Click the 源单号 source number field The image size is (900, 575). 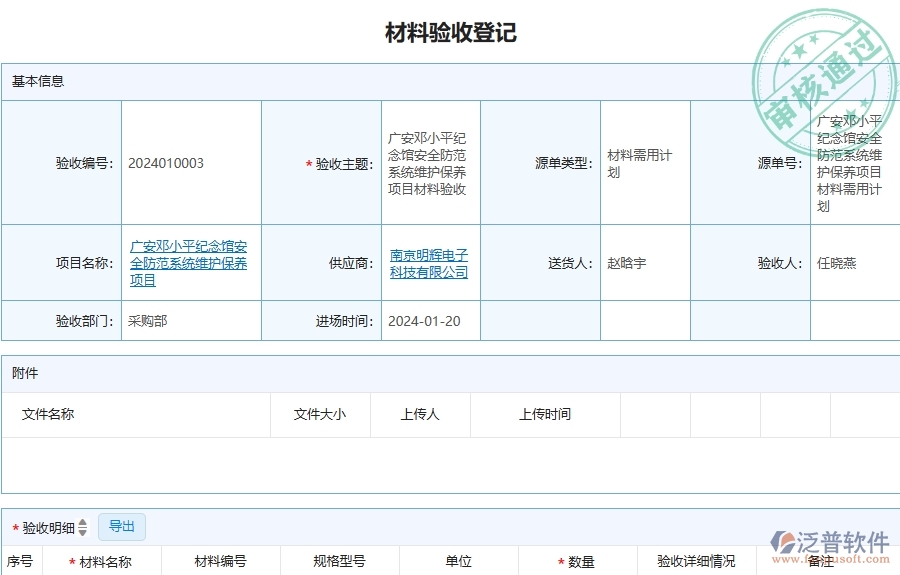click(x=850, y=163)
